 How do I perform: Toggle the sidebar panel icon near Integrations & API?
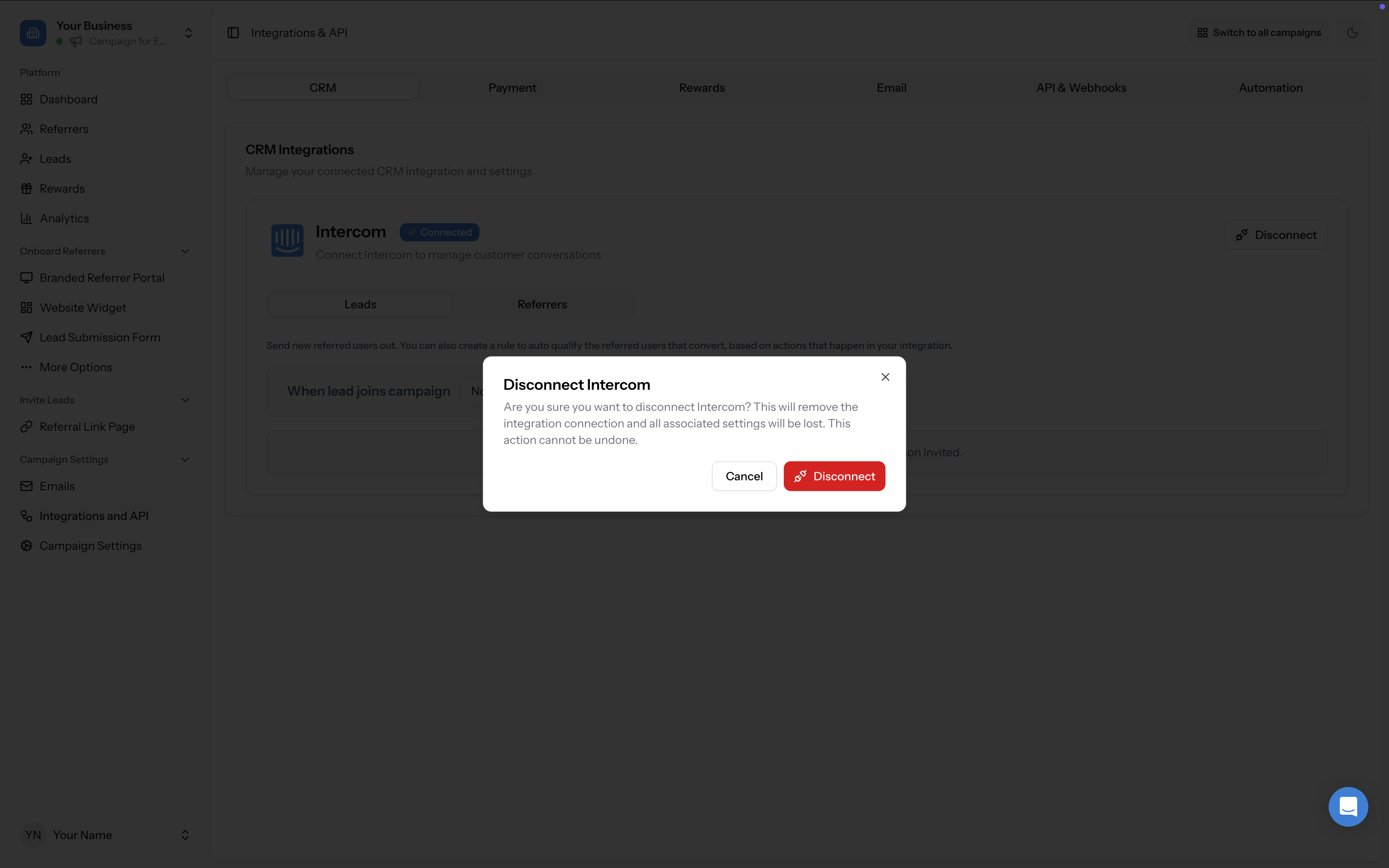click(x=232, y=32)
